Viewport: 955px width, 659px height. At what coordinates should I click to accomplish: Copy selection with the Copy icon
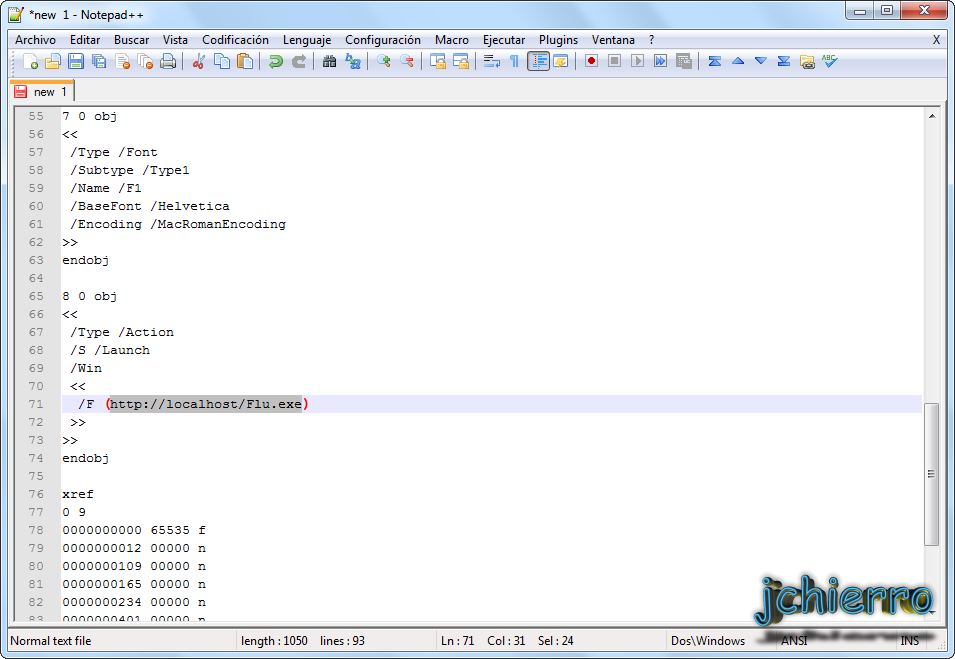click(222, 62)
